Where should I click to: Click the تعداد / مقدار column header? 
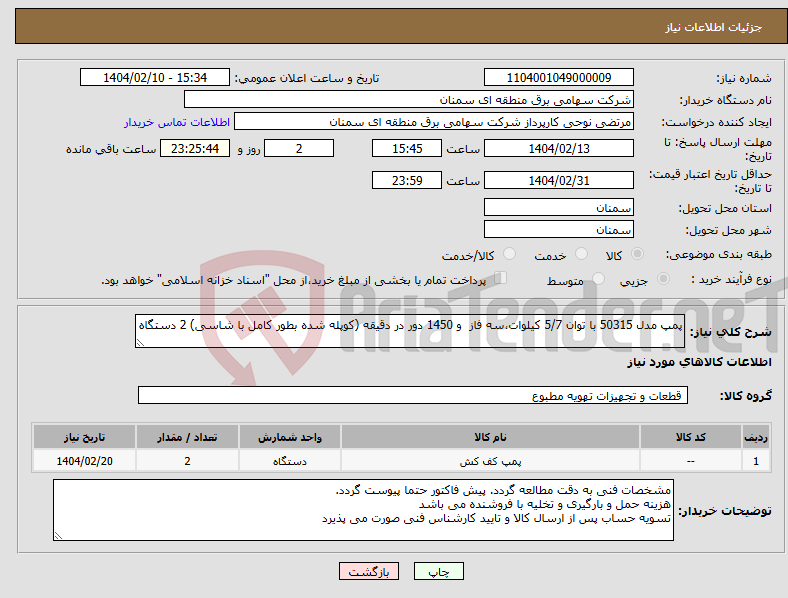(187, 437)
